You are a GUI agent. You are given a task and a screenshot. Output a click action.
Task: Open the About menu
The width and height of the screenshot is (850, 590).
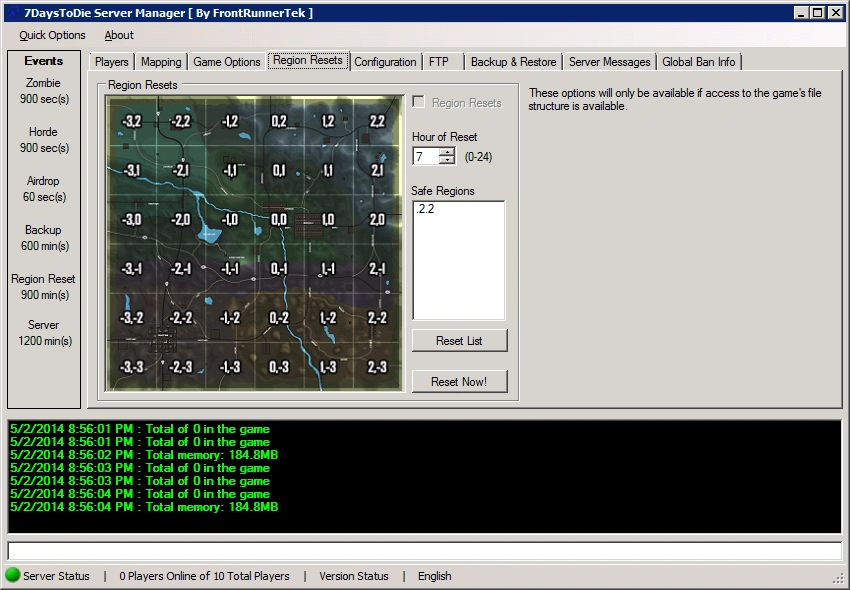[119, 35]
